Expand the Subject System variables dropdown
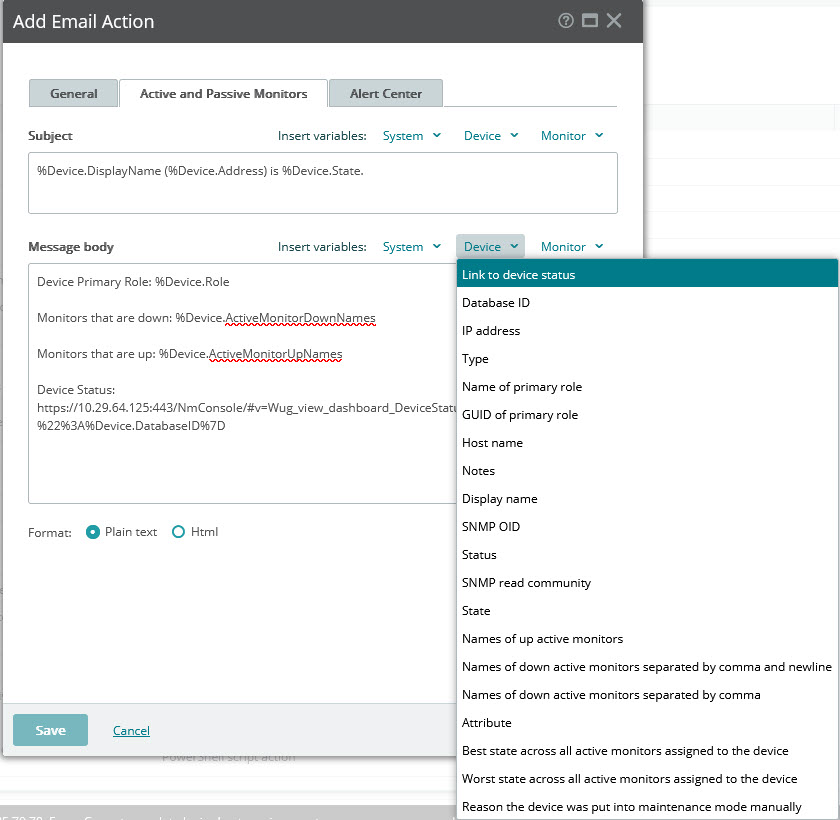 [x=411, y=136]
